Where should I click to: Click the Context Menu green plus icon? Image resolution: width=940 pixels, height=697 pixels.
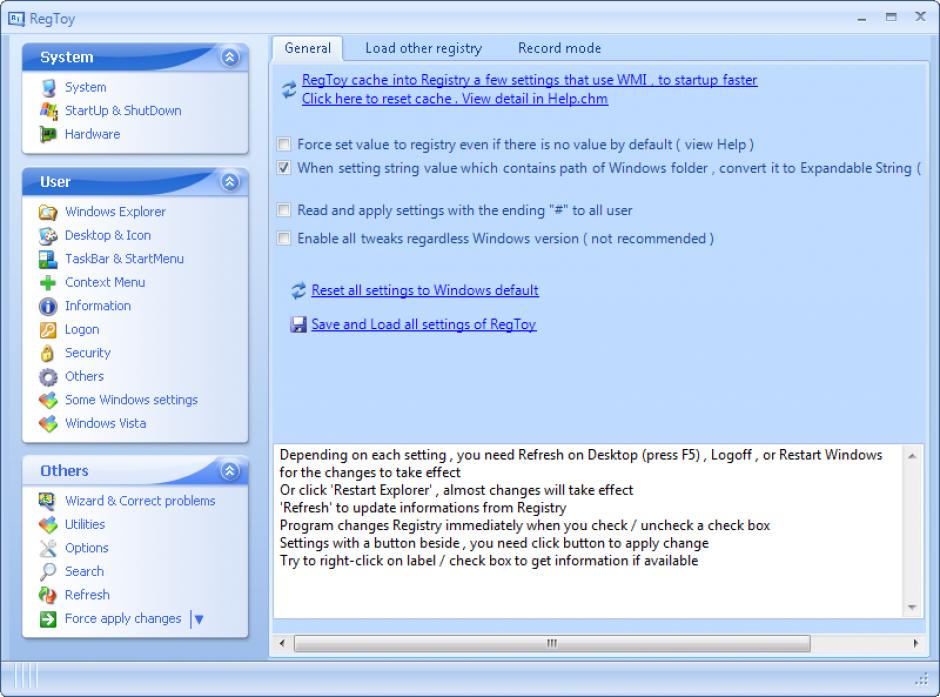[x=48, y=283]
